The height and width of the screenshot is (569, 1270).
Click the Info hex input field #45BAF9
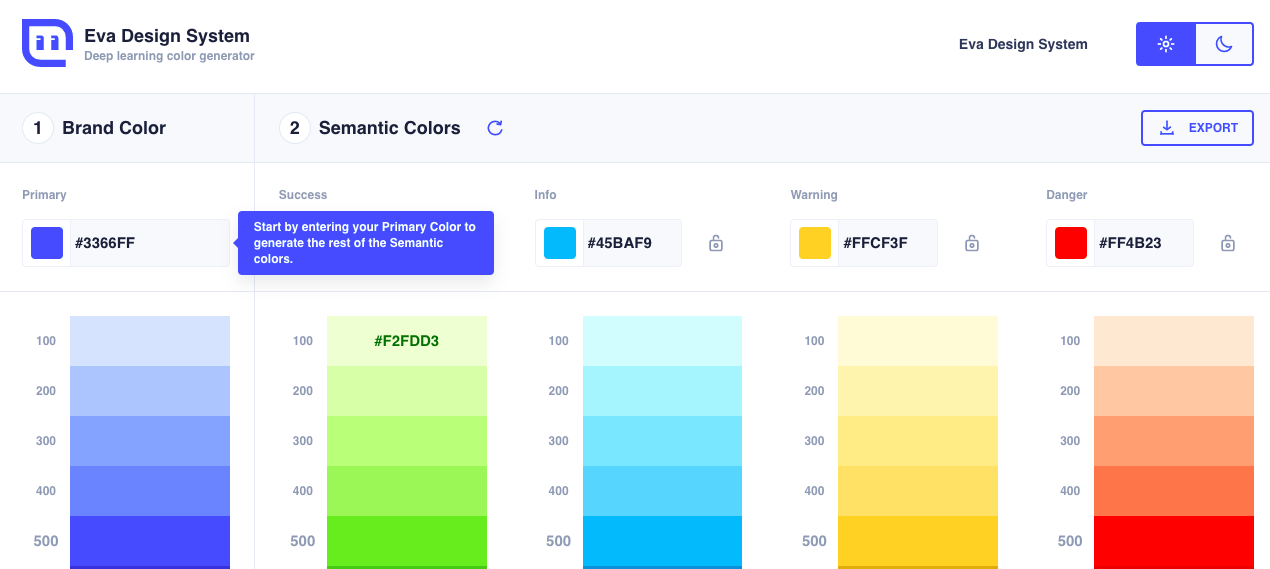(630, 243)
